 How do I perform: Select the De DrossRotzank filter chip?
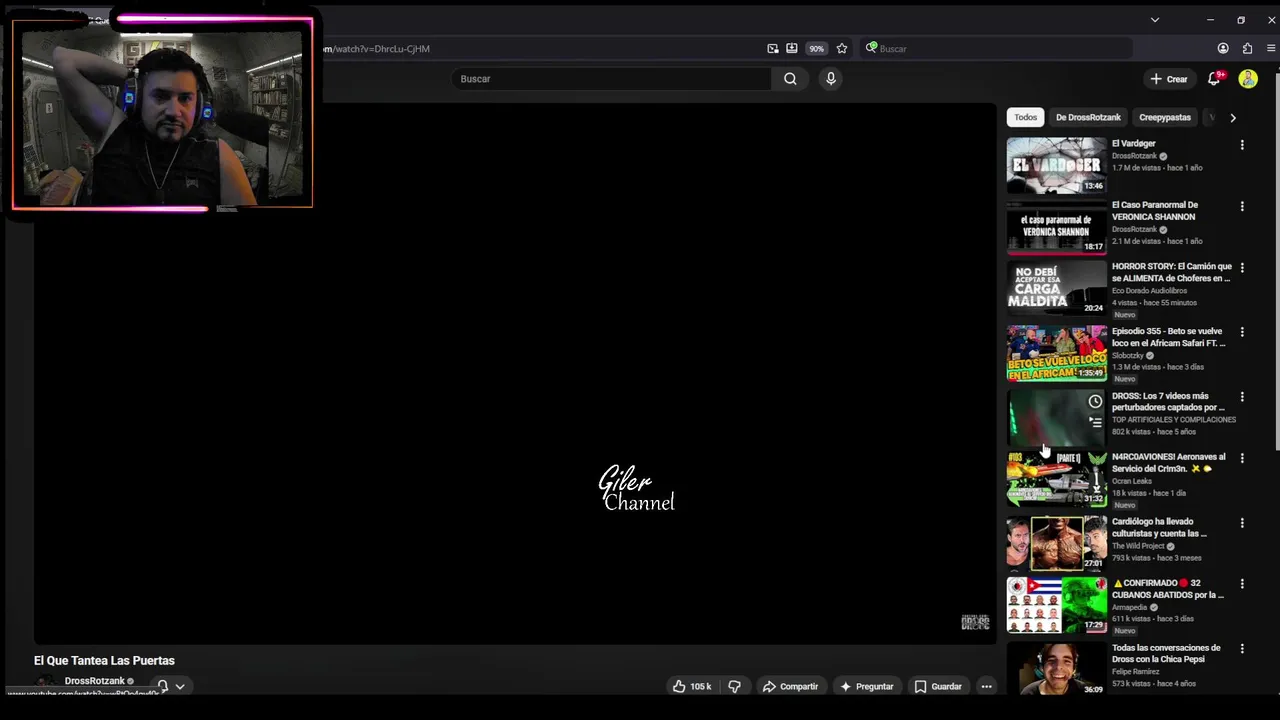(x=1088, y=117)
